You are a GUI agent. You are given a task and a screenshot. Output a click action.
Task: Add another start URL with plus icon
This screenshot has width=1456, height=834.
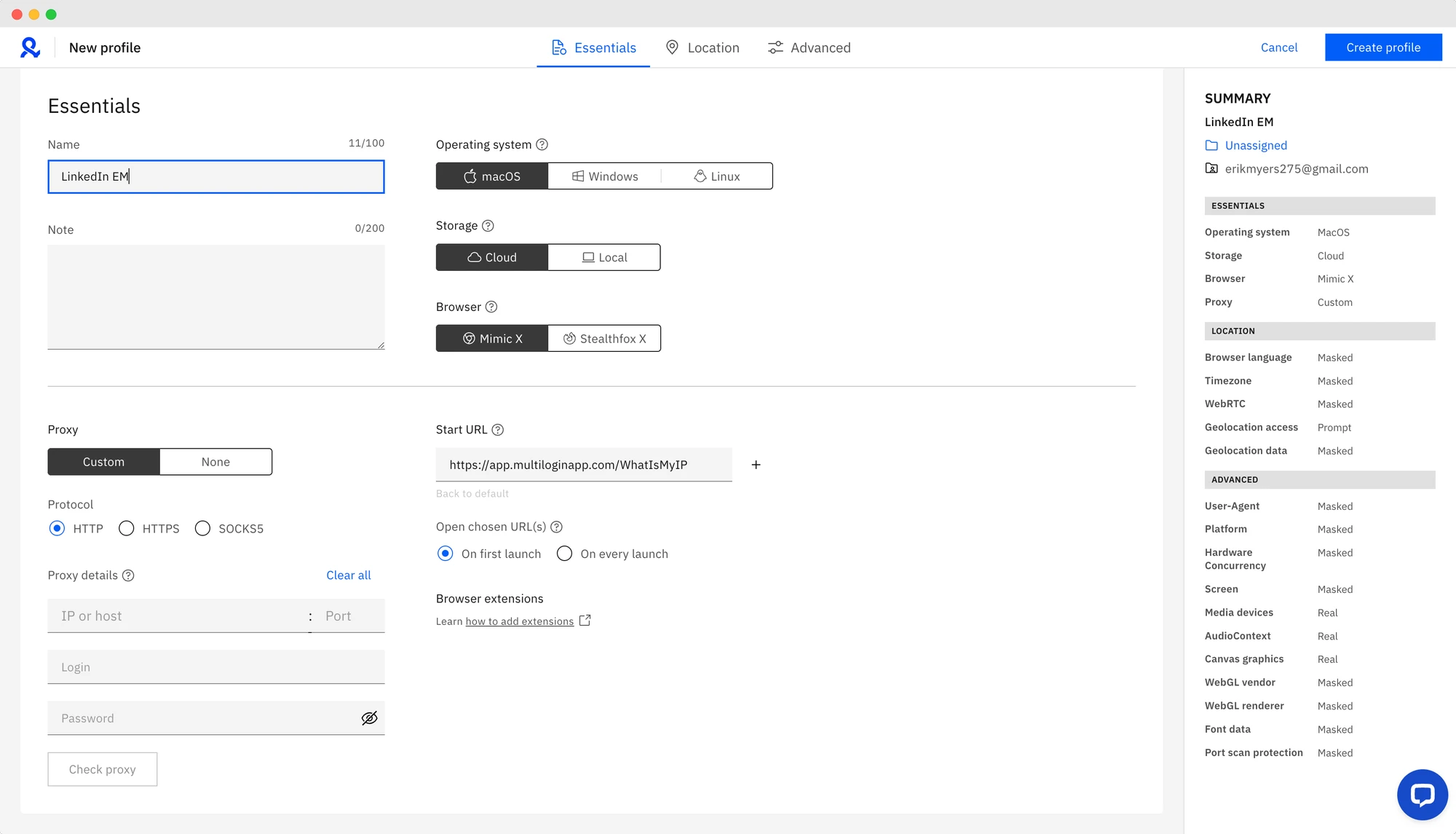tap(756, 465)
